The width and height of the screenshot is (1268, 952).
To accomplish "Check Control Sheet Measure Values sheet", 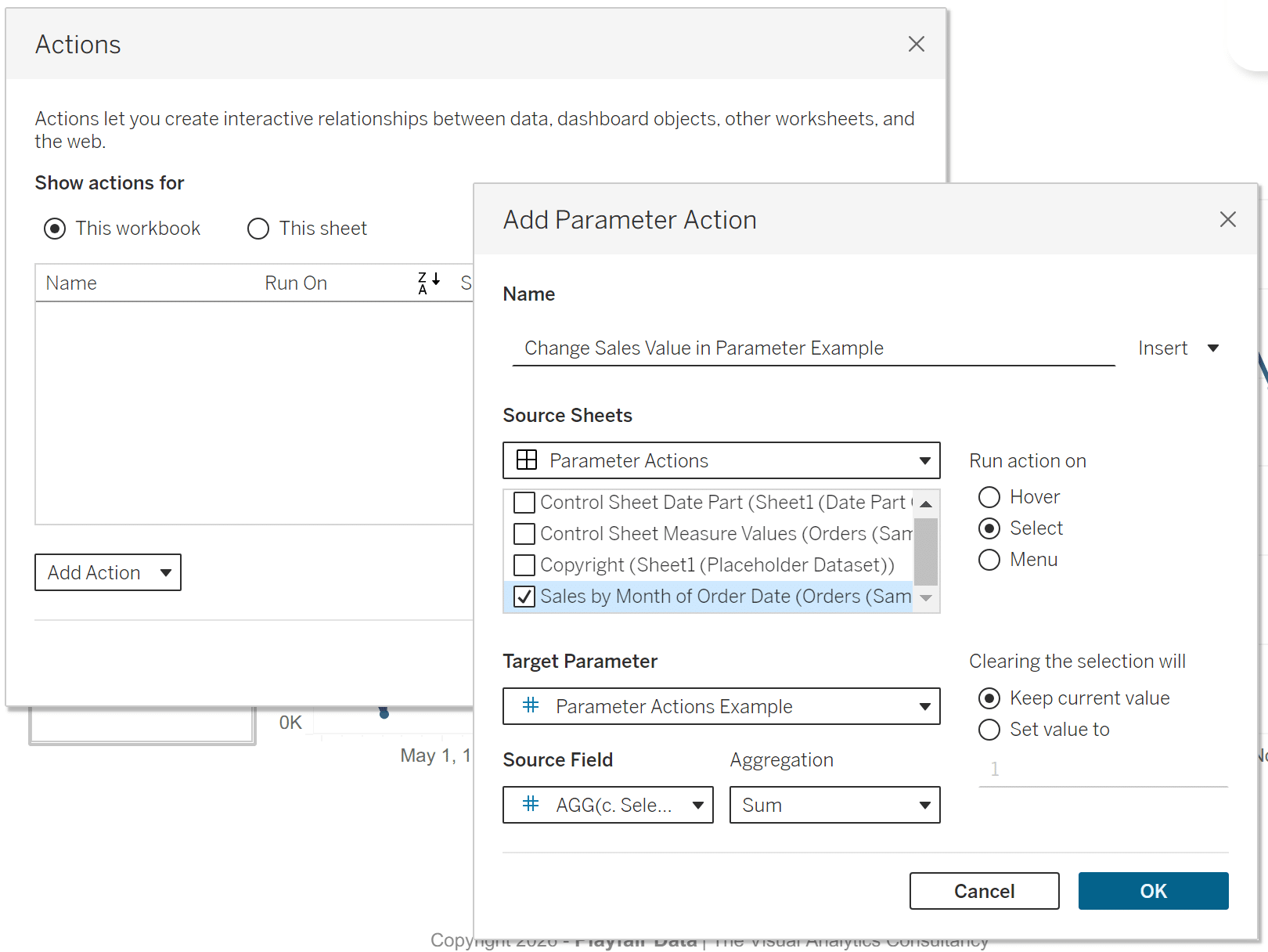I will tap(524, 533).
